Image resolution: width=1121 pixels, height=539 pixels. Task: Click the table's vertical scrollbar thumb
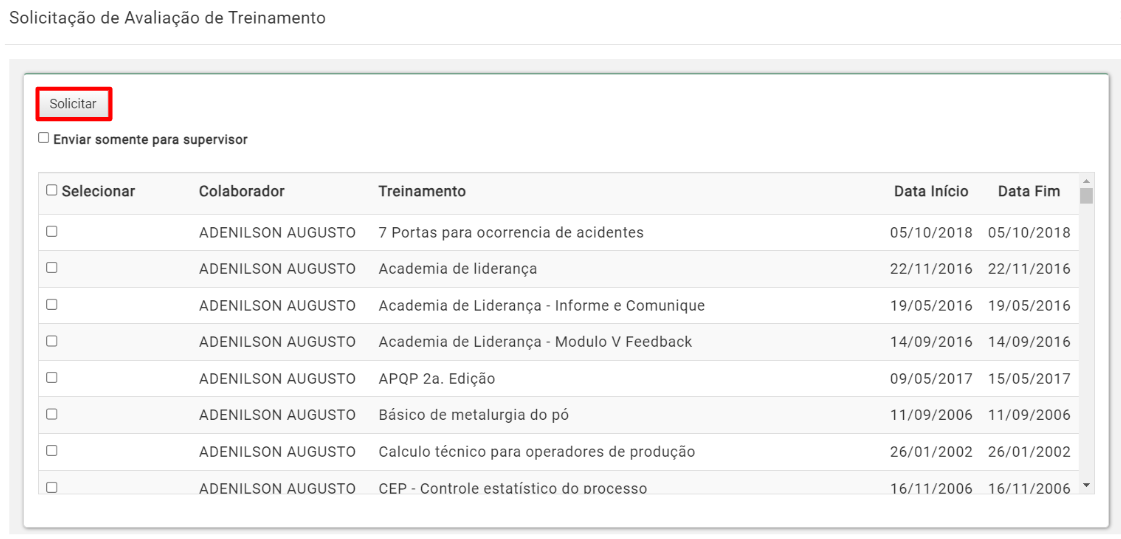click(1087, 196)
